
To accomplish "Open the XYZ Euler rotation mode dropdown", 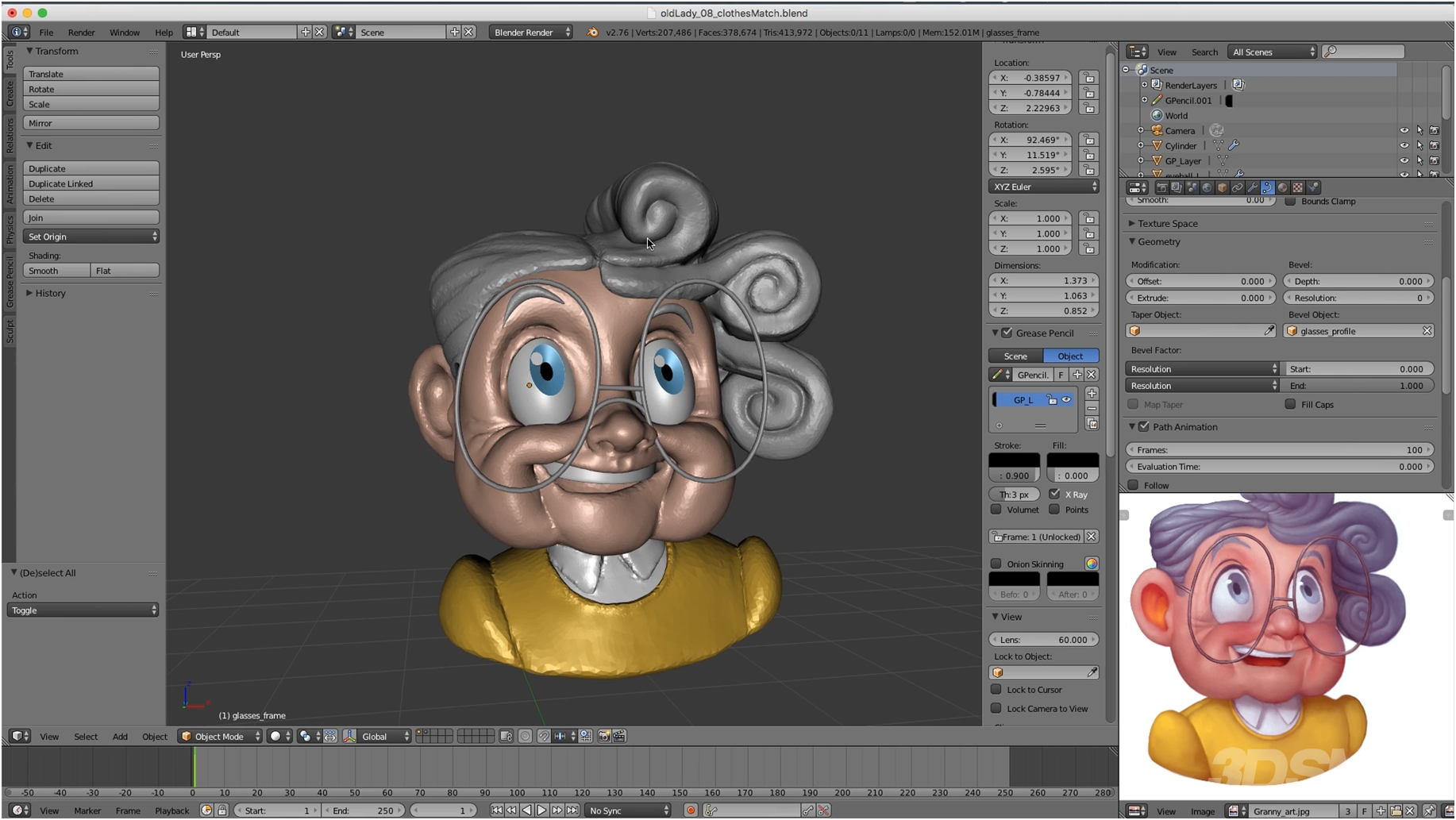I will 1044,187.
